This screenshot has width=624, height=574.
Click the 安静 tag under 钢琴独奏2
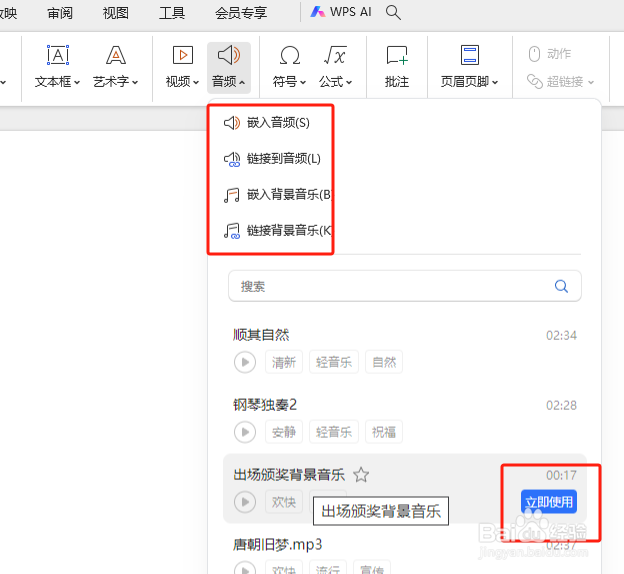(x=284, y=432)
